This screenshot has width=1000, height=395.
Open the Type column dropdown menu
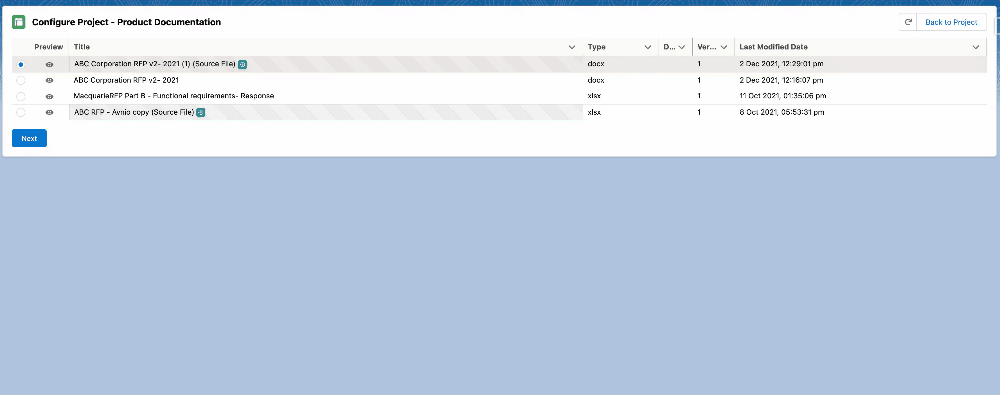point(648,47)
